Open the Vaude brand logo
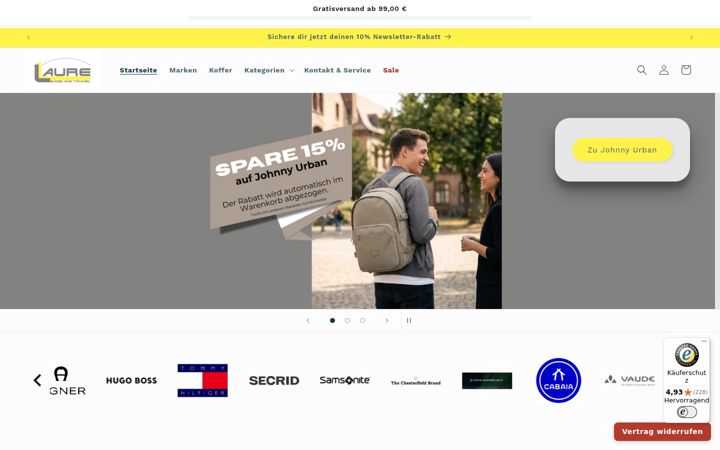Image resolution: width=720 pixels, height=450 pixels. coord(630,380)
